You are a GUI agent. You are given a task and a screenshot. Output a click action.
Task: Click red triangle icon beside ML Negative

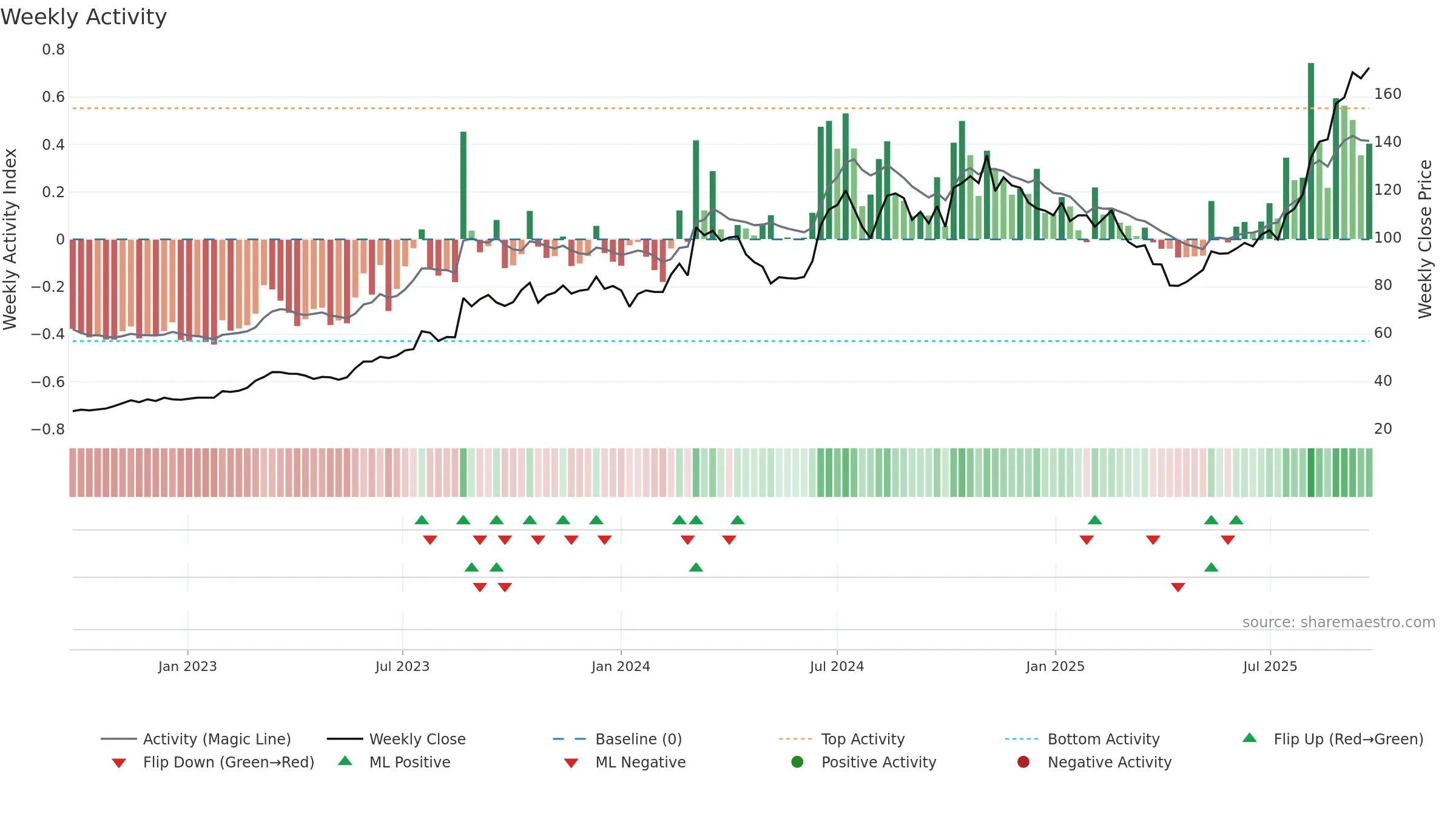(x=571, y=763)
